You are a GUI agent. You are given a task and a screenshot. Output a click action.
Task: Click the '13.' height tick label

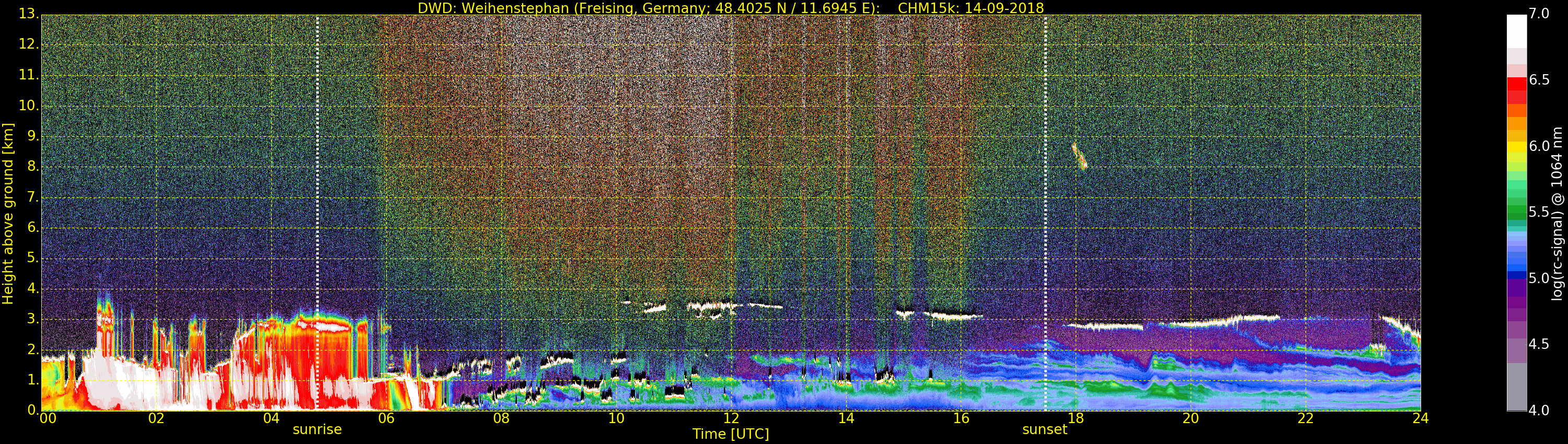(28, 14)
